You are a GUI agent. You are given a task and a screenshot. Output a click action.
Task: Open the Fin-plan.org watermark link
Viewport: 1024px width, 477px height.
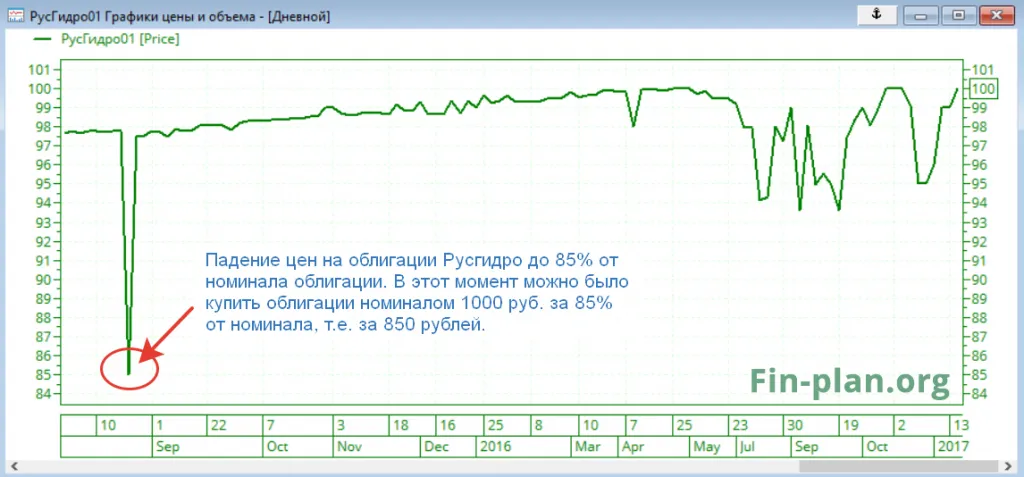[x=850, y=380]
